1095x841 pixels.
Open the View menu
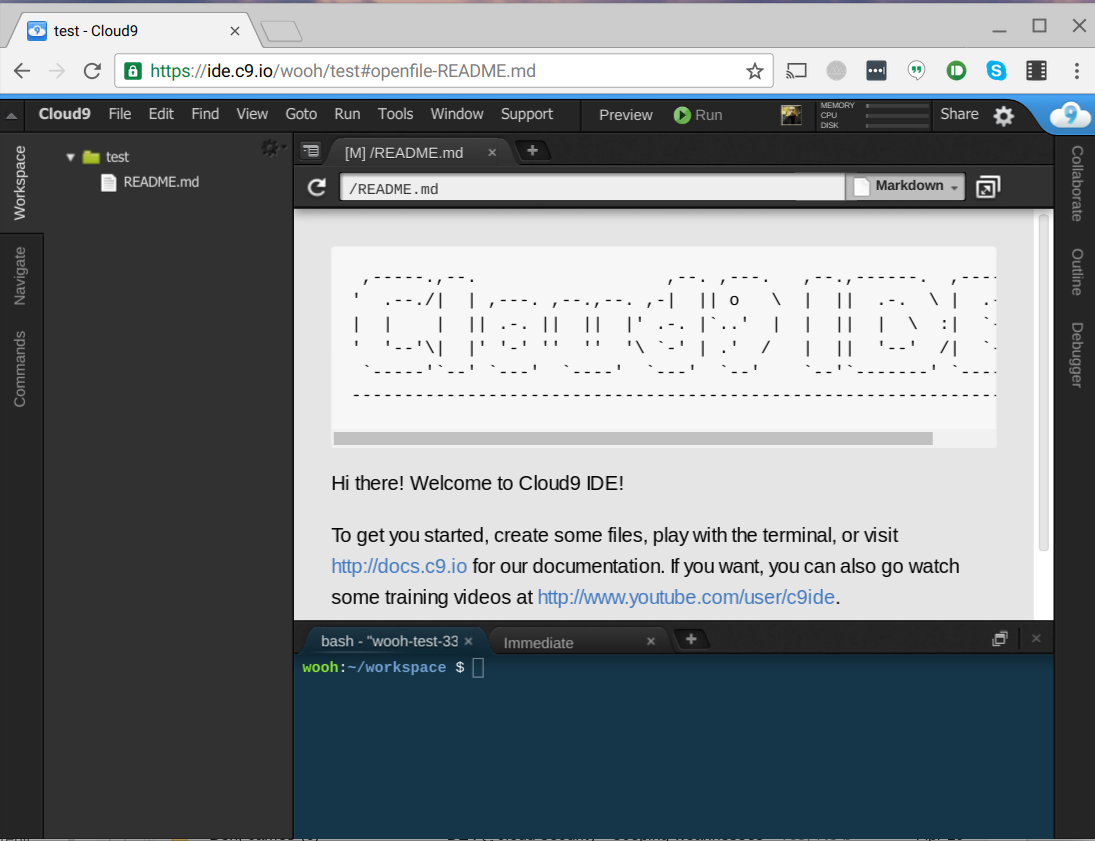[x=252, y=115]
